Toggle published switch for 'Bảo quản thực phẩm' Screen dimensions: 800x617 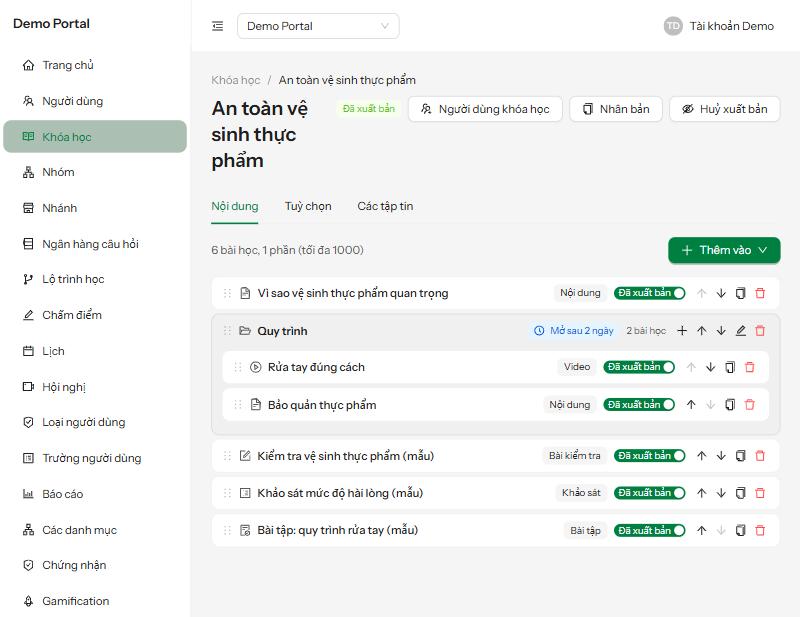point(639,405)
